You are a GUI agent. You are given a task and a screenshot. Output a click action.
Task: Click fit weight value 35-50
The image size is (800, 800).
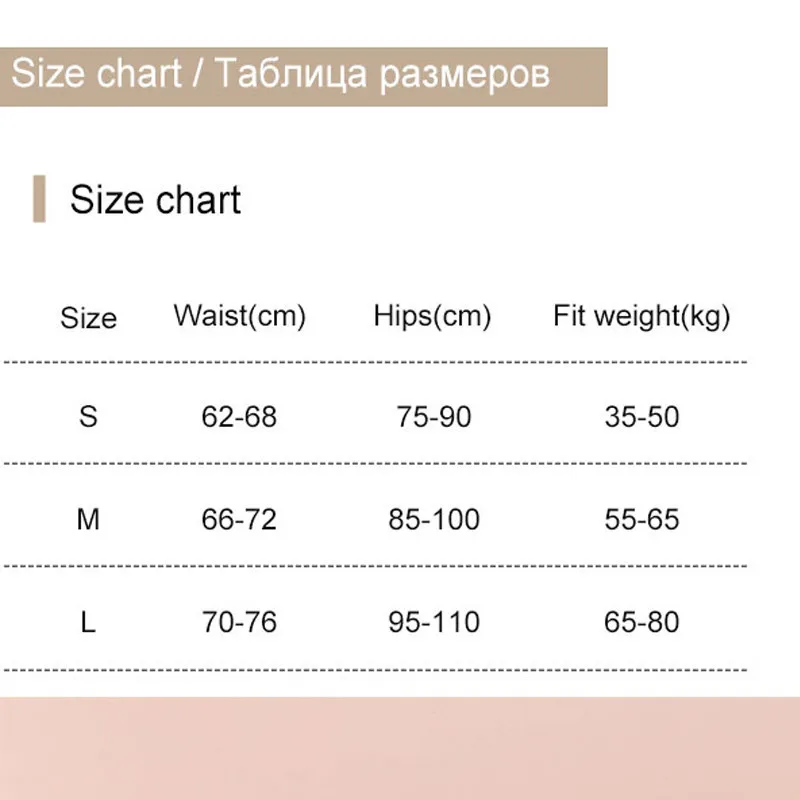(x=641, y=416)
